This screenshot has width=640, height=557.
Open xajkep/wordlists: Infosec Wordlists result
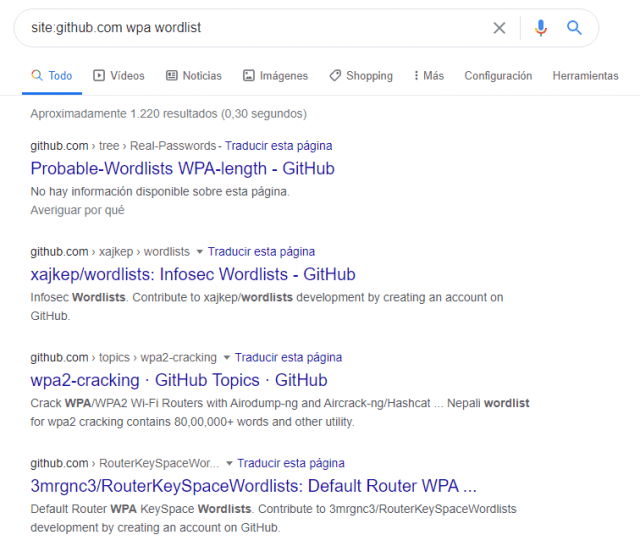(x=193, y=275)
